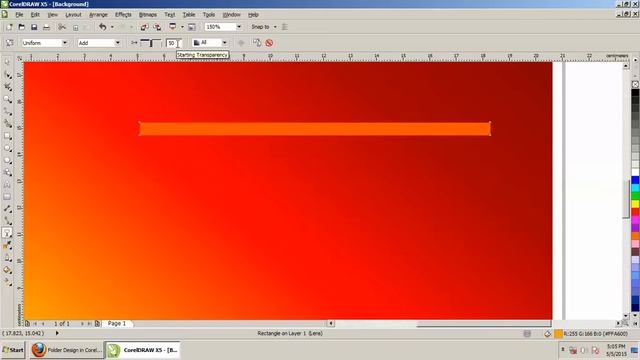
Task: Switch to Folder Design Firefox taskbar button
Action: [66, 350]
